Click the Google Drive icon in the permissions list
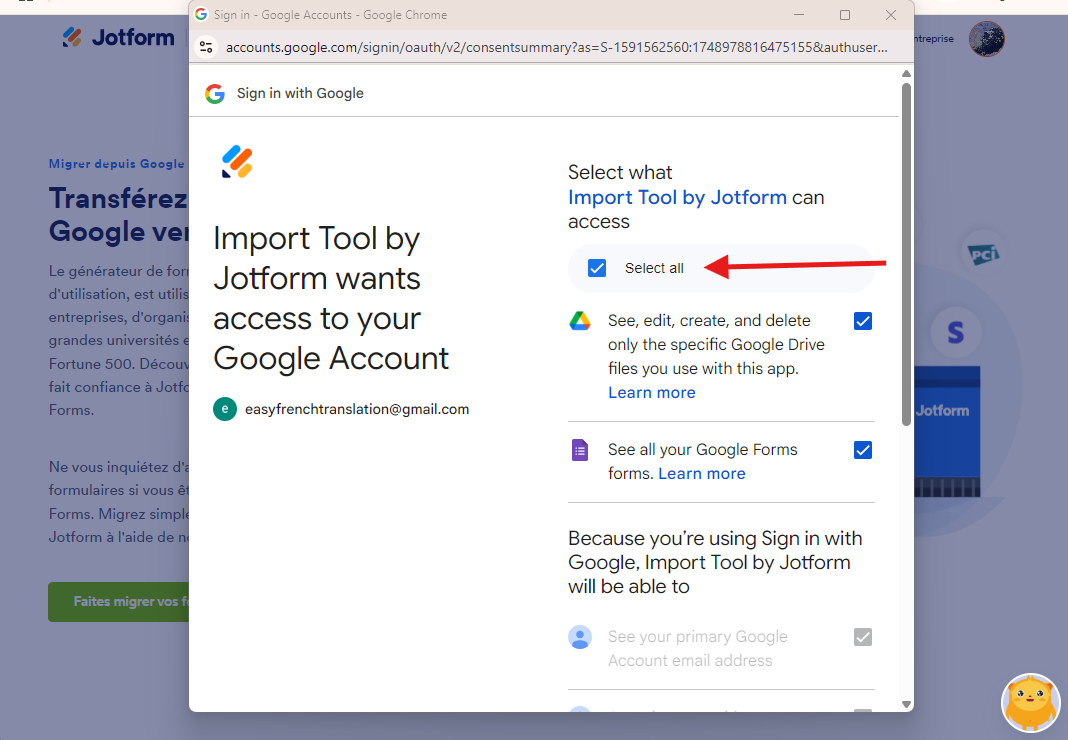 (x=580, y=321)
